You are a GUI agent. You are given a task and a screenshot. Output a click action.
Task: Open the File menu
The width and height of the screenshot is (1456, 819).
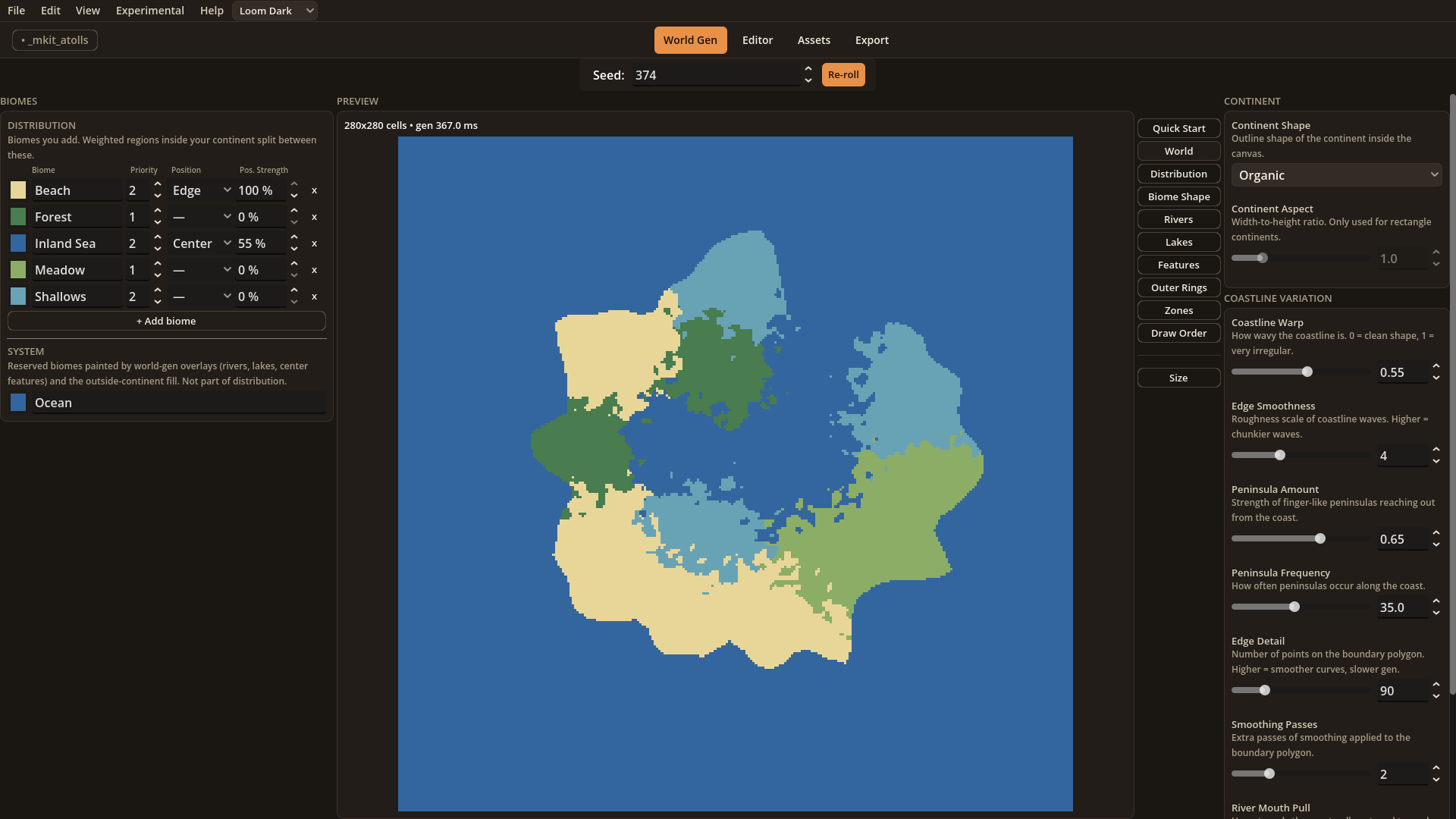pos(16,11)
